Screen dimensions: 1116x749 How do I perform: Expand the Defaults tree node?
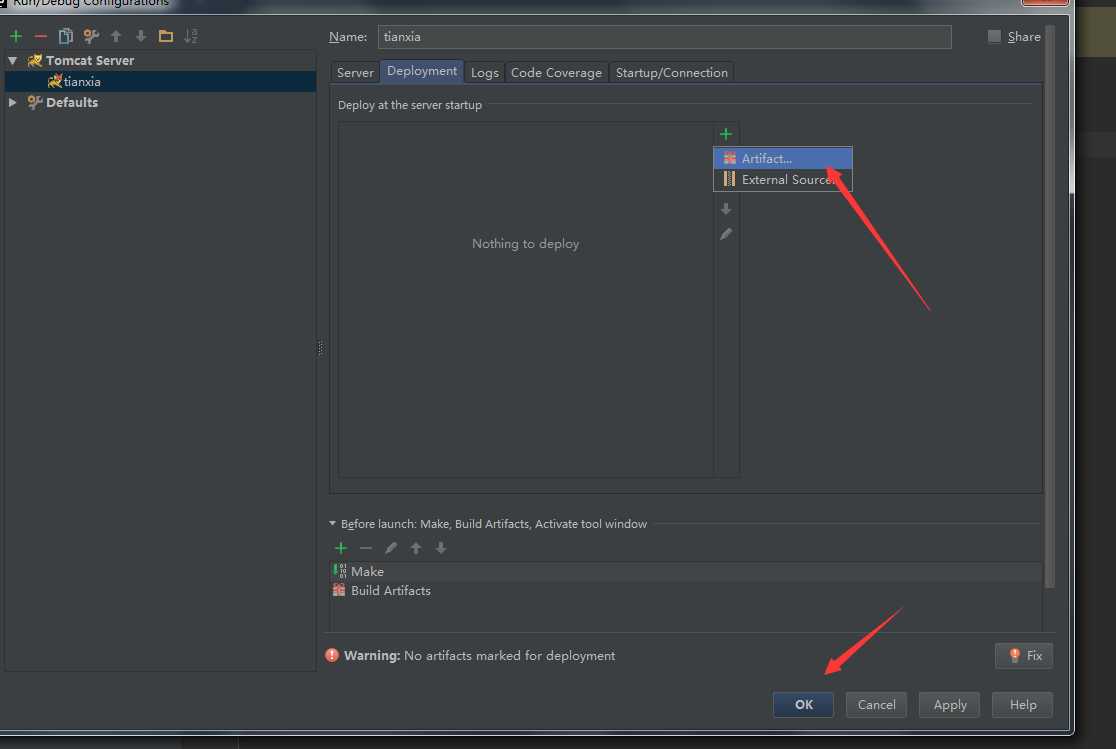(12, 103)
